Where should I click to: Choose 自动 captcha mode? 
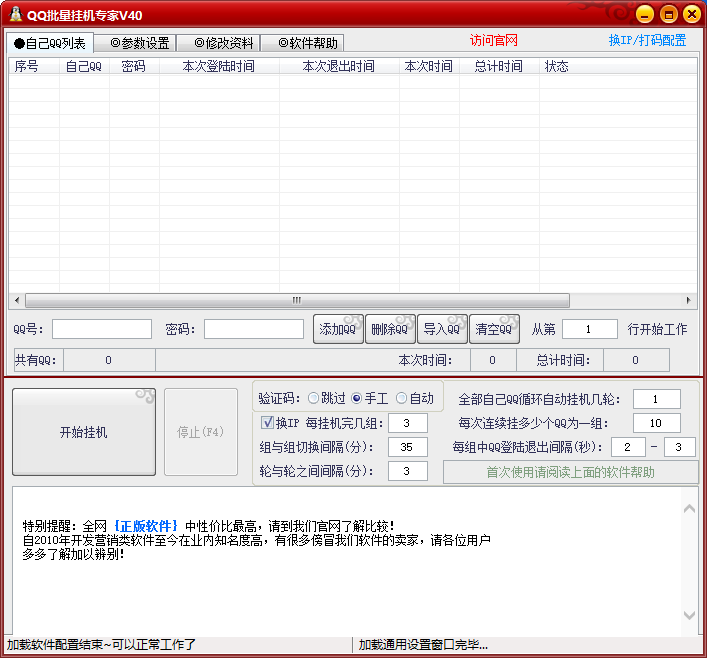pyautogui.click(x=402, y=398)
